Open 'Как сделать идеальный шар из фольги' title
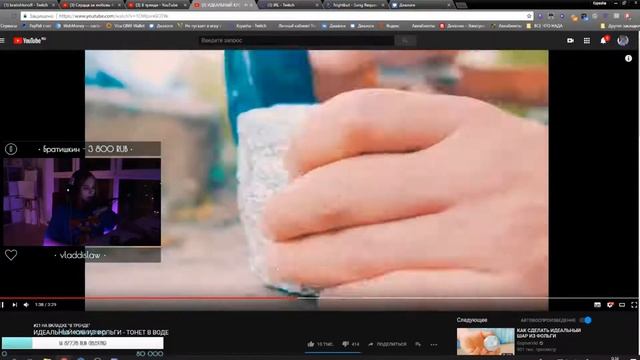Viewport: 640px width, 360px height. [x=549, y=333]
